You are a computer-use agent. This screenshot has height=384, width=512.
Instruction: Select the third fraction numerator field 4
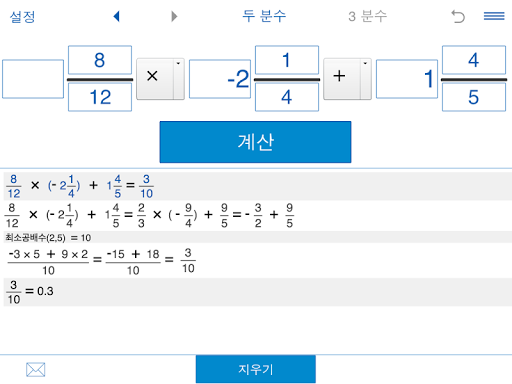pos(474,60)
